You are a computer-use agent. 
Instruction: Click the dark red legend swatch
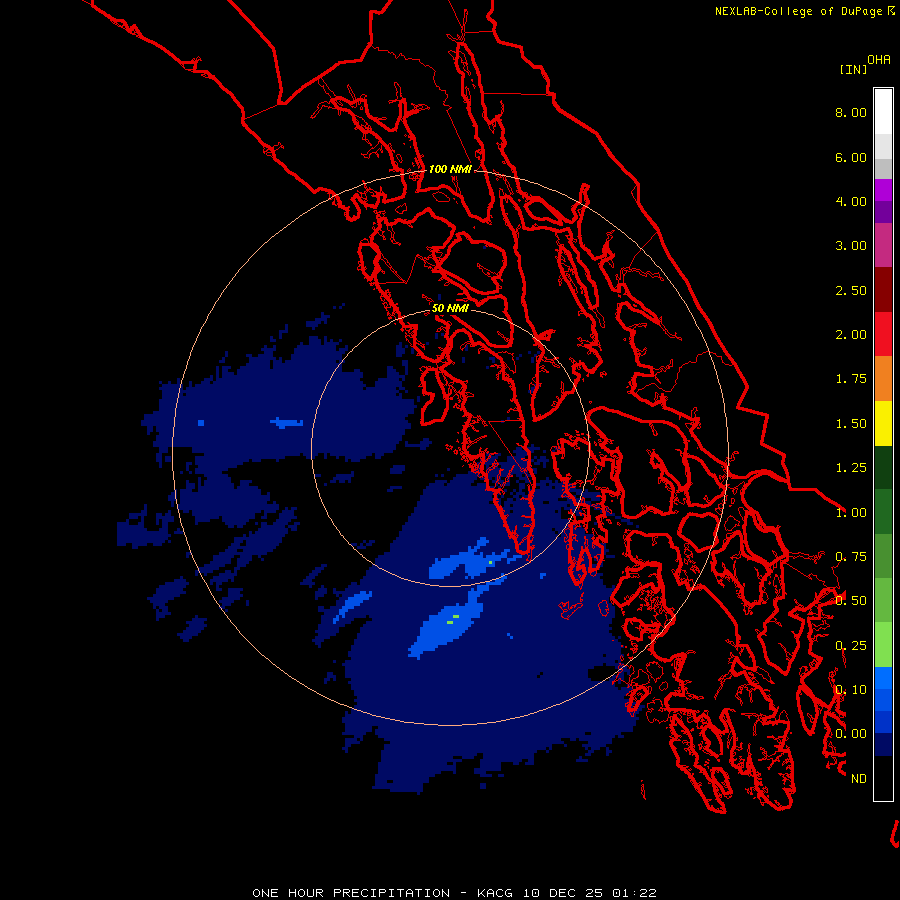click(x=883, y=290)
